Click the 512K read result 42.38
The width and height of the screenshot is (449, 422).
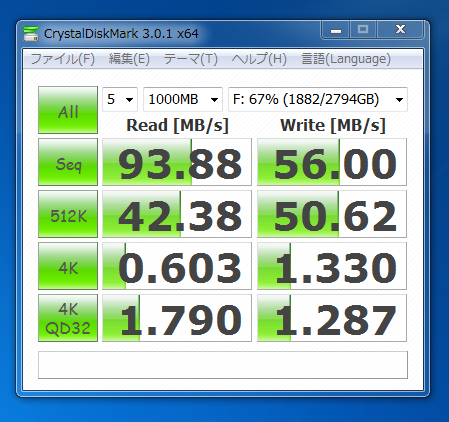click(x=177, y=214)
